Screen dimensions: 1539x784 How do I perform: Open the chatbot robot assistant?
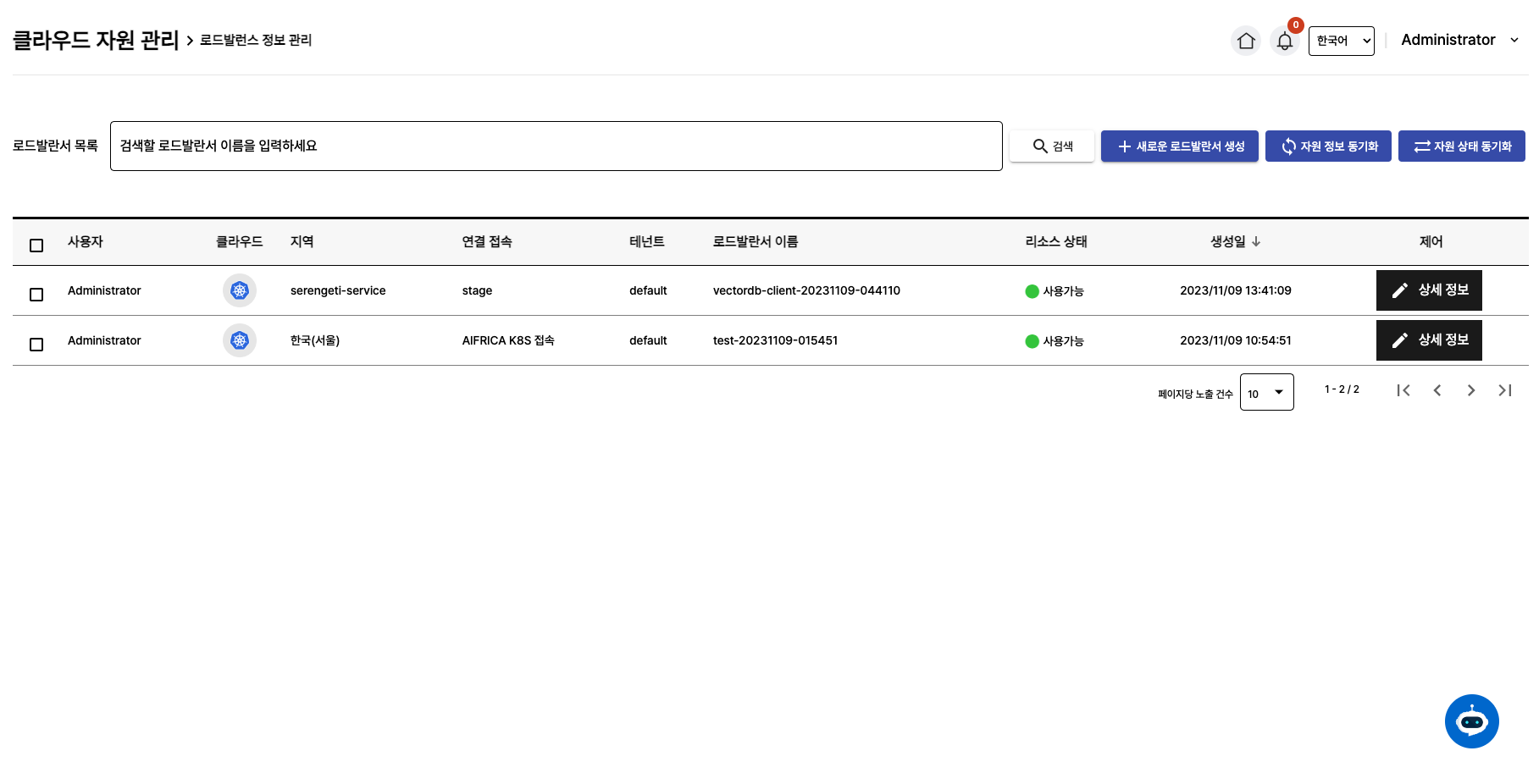(1471, 721)
